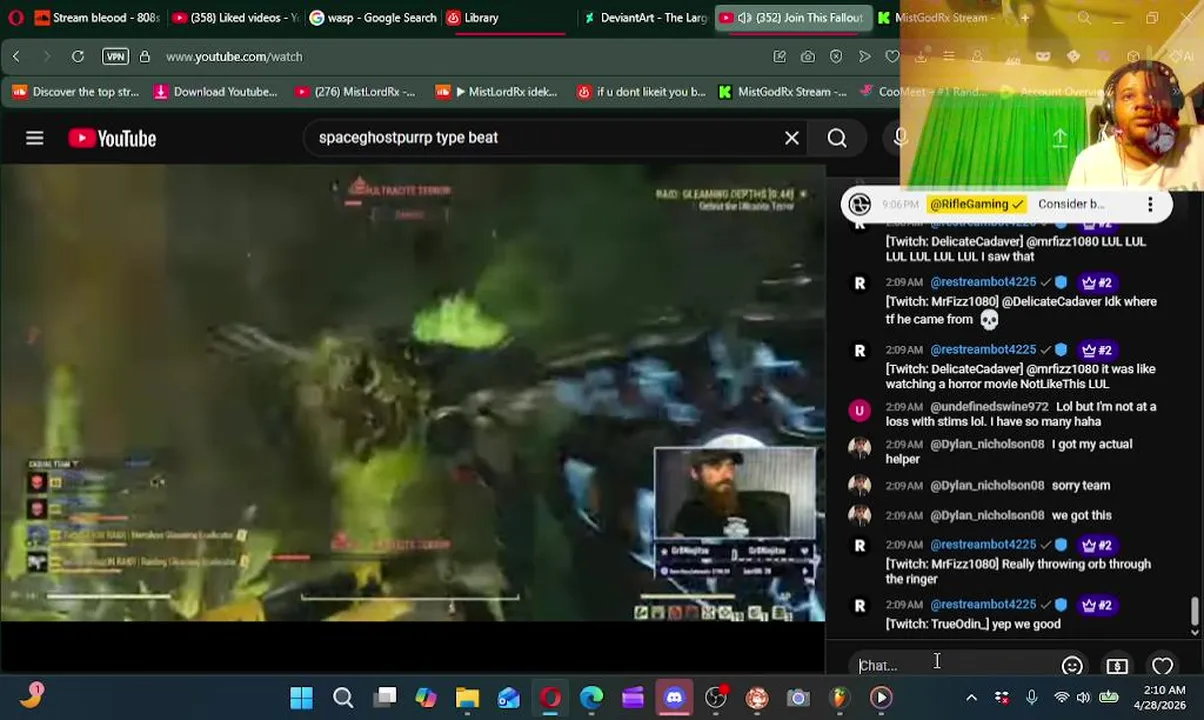Open Discover the top str... bookmark
1204x720 pixels.
[x=76, y=92]
